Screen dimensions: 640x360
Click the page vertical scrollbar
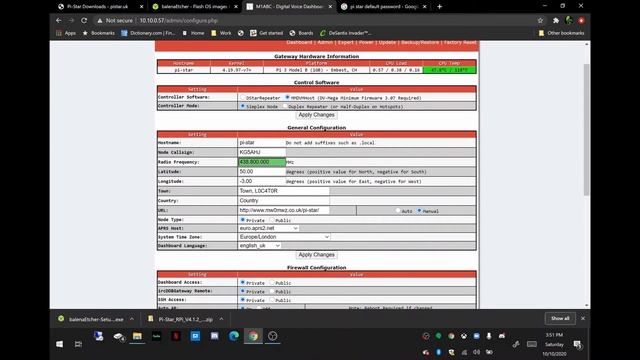[587, 130]
